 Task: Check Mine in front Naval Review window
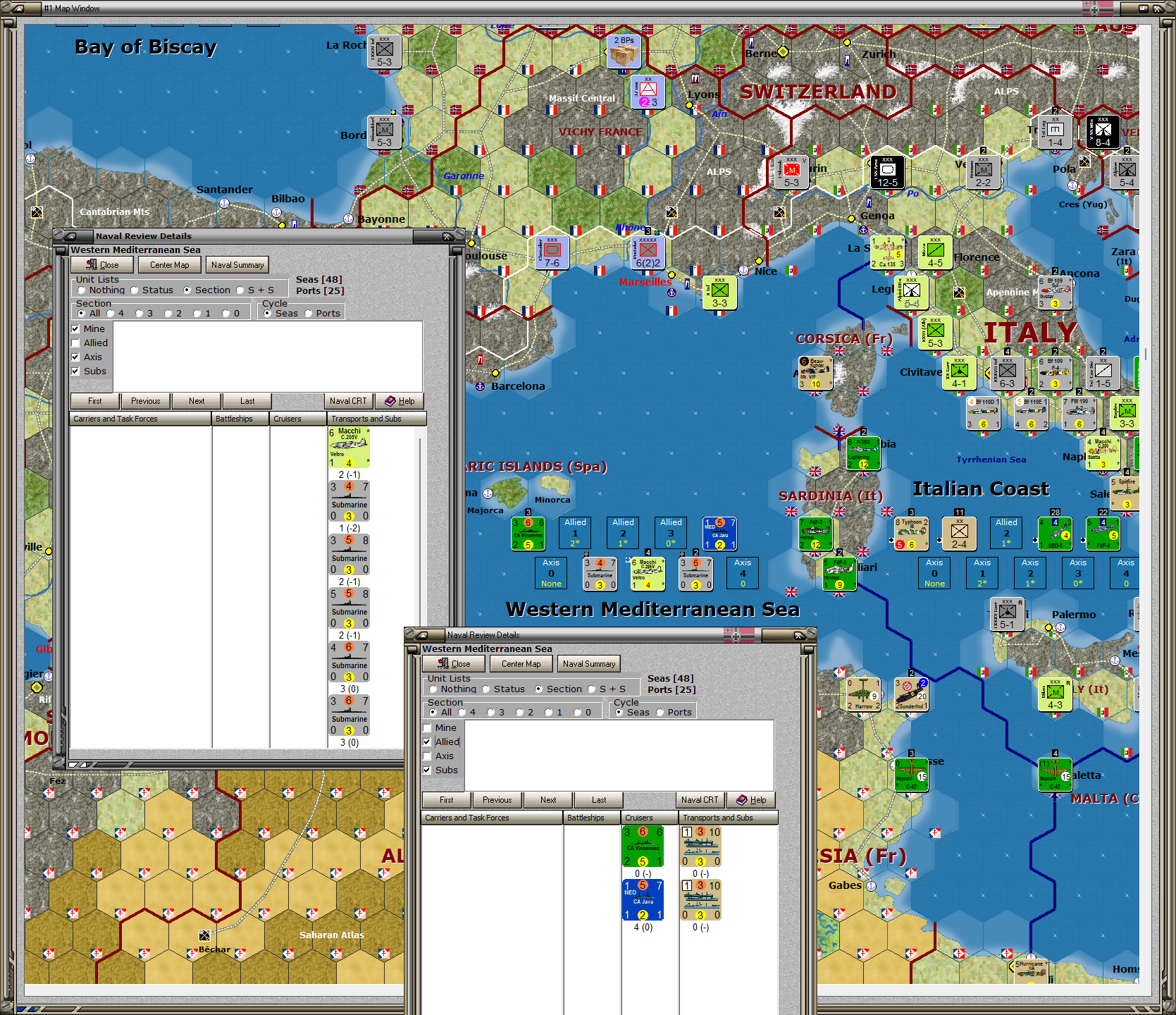tap(427, 727)
